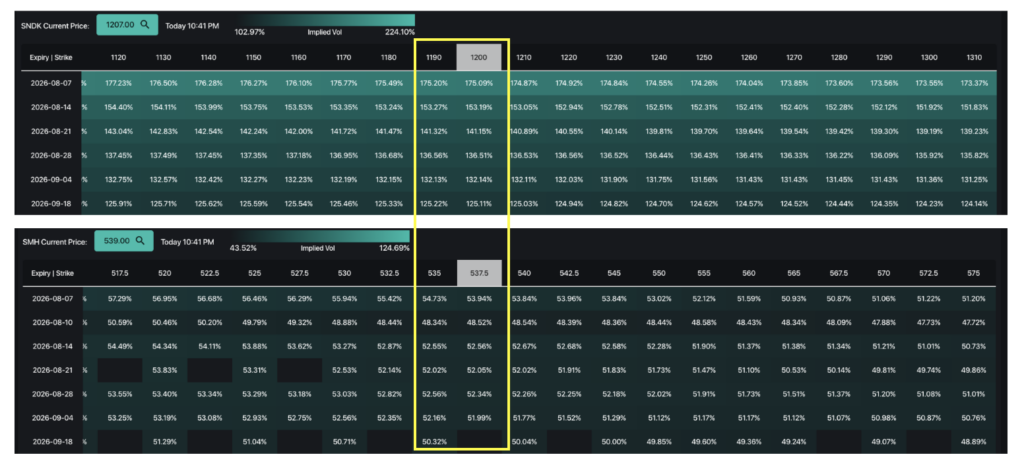Click the SMH Implied Vol gradient bar
1024x467 pixels.
(x=320, y=236)
